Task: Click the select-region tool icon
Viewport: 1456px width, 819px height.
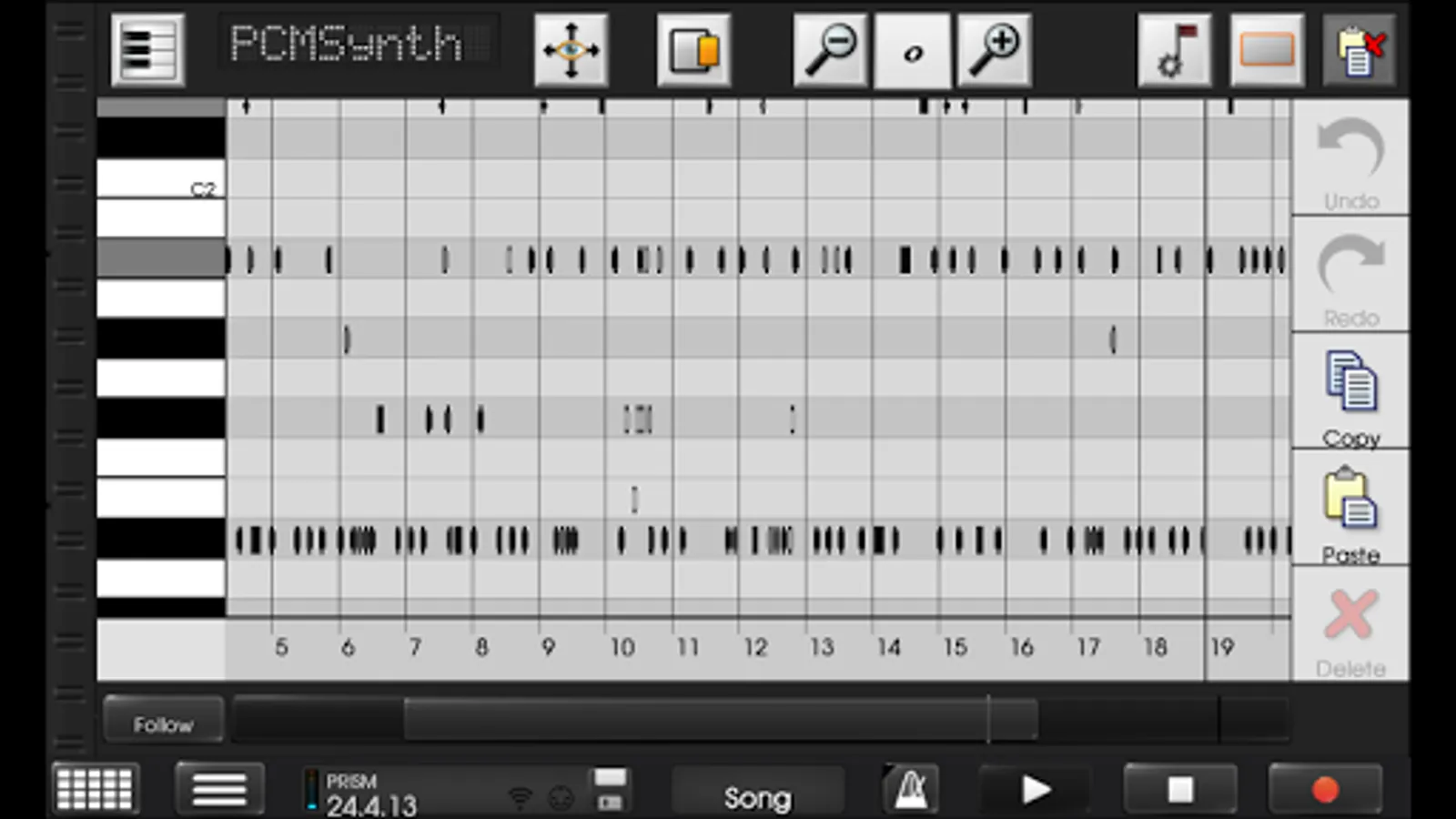Action: point(693,49)
